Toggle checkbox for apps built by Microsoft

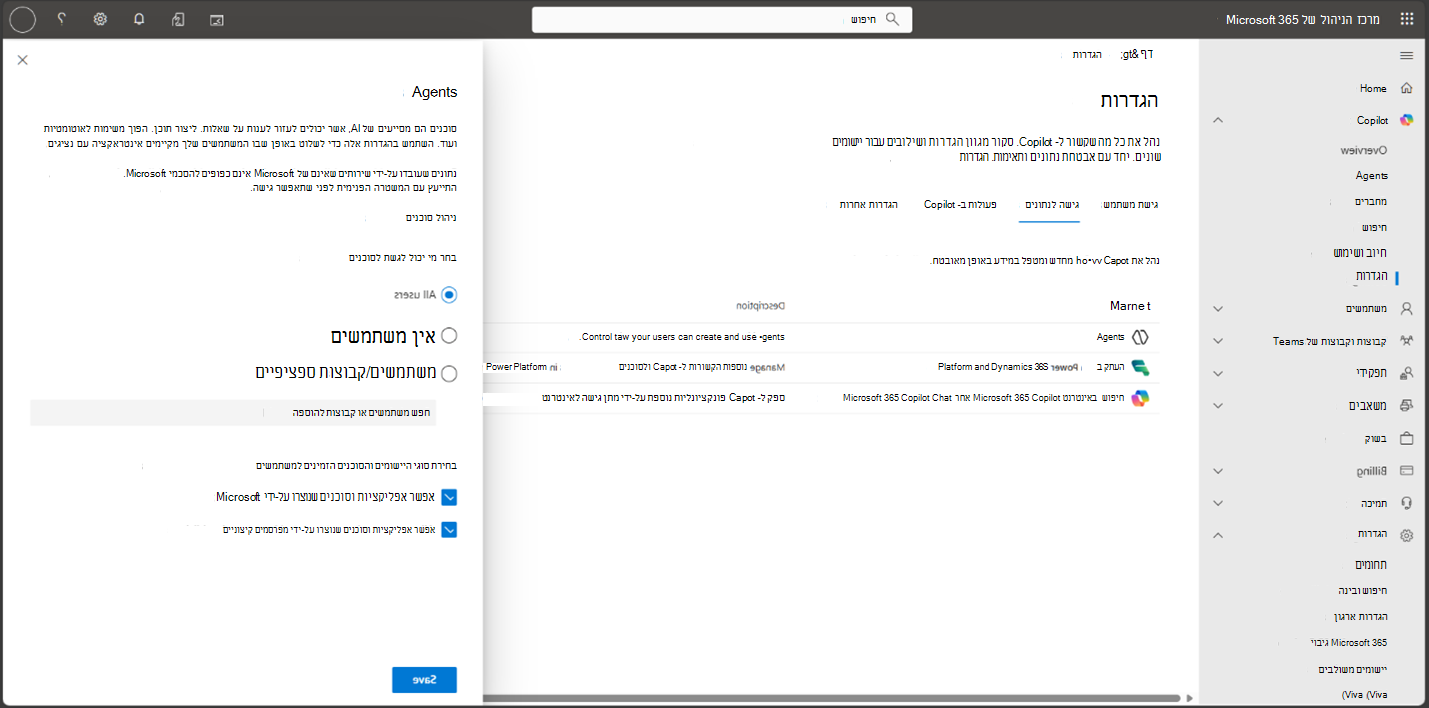(449, 497)
